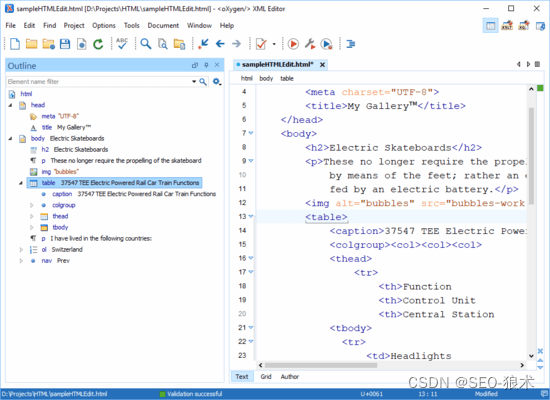The image size is (550, 400).
Task: Click the Save to URL icon
Action: coord(81,44)
